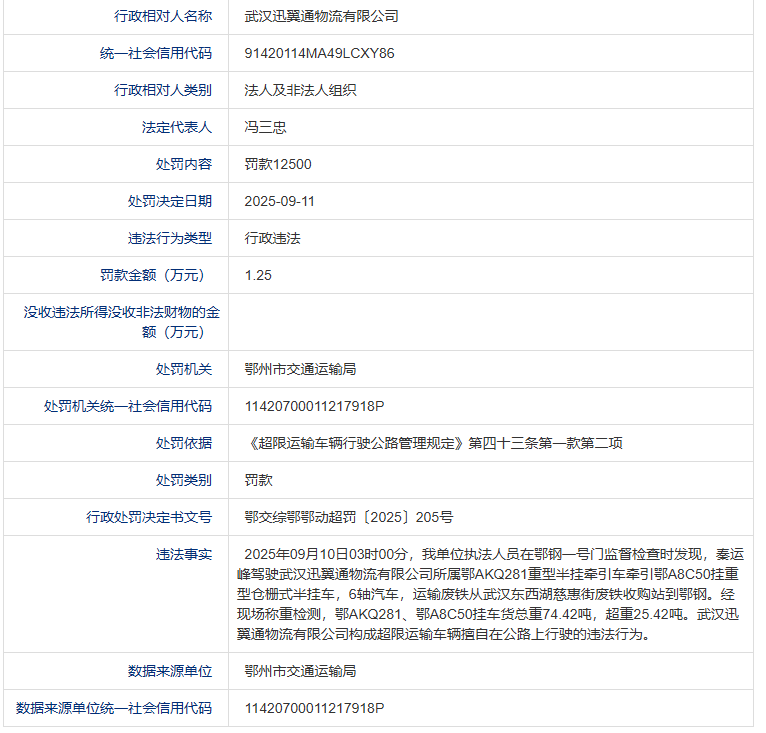Click the empty confiscated amount value cell
This screenshot has height=733, width=766.
(490, 322)
